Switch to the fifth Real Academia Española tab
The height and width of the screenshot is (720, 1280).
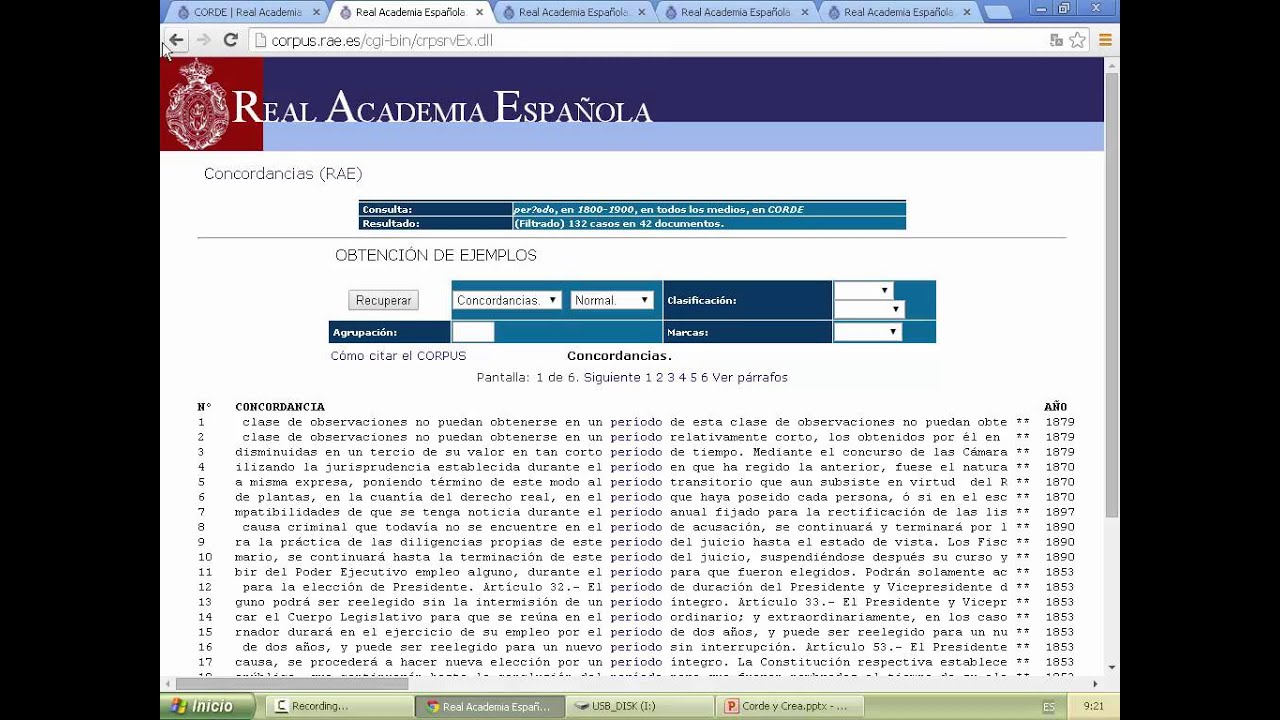tap(898, 13)
